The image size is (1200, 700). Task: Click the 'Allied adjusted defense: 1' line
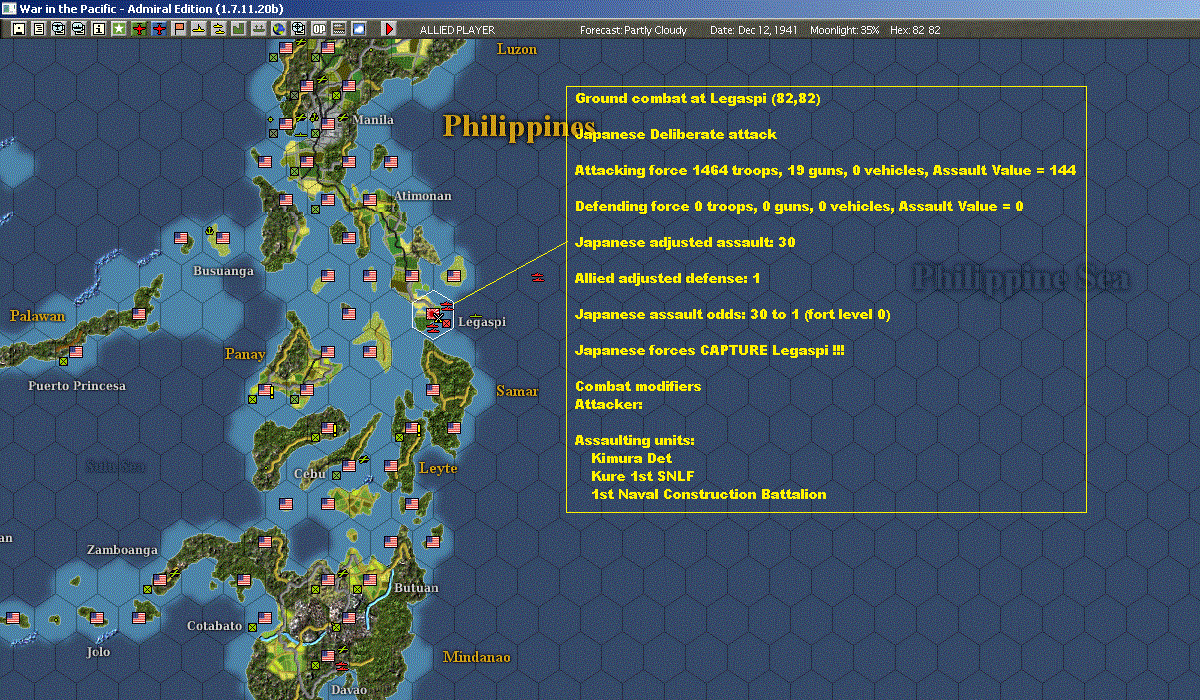tap(667, 278)
